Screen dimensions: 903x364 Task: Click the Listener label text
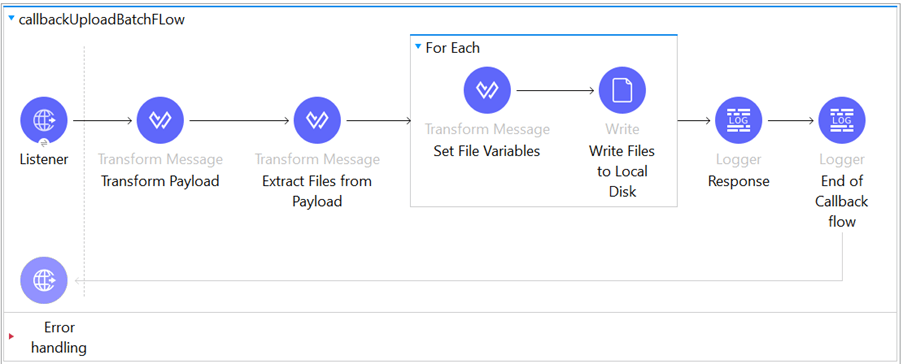point(44,160)
